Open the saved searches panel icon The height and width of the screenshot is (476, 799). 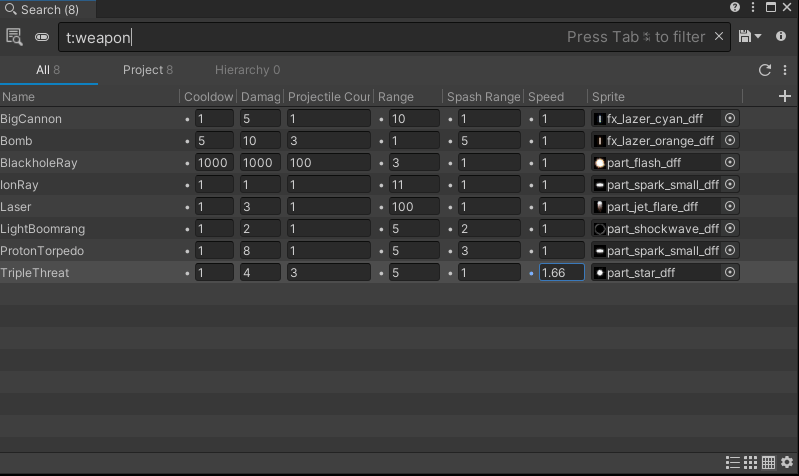[x=14, y=37]
